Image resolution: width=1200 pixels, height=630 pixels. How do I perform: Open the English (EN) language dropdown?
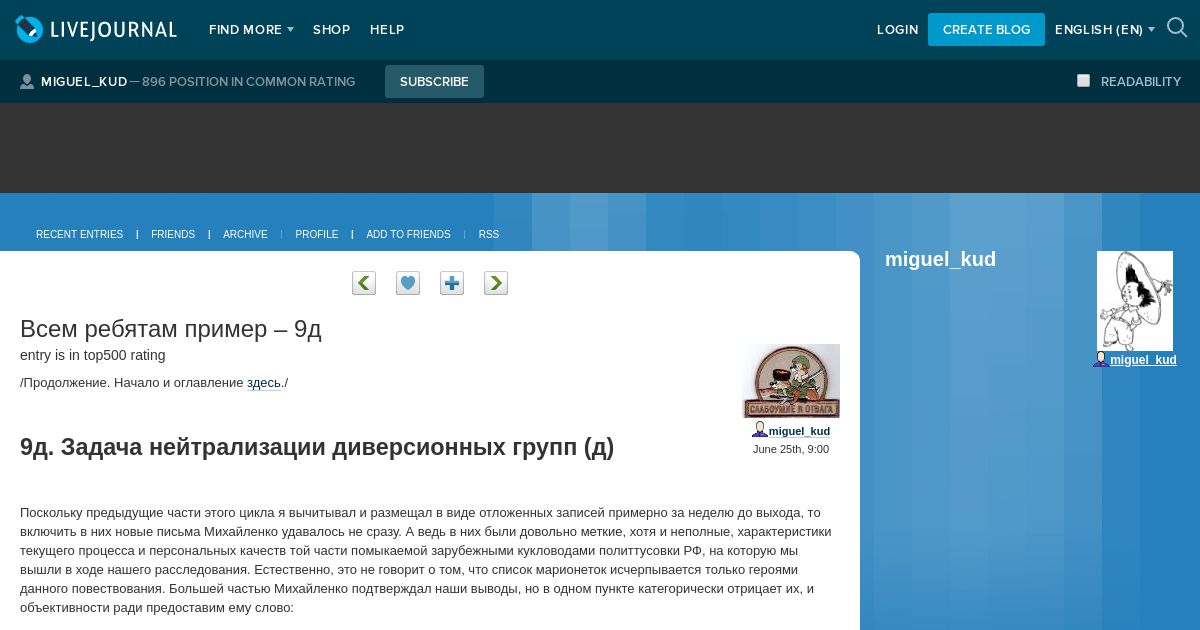coord(1105,30)
